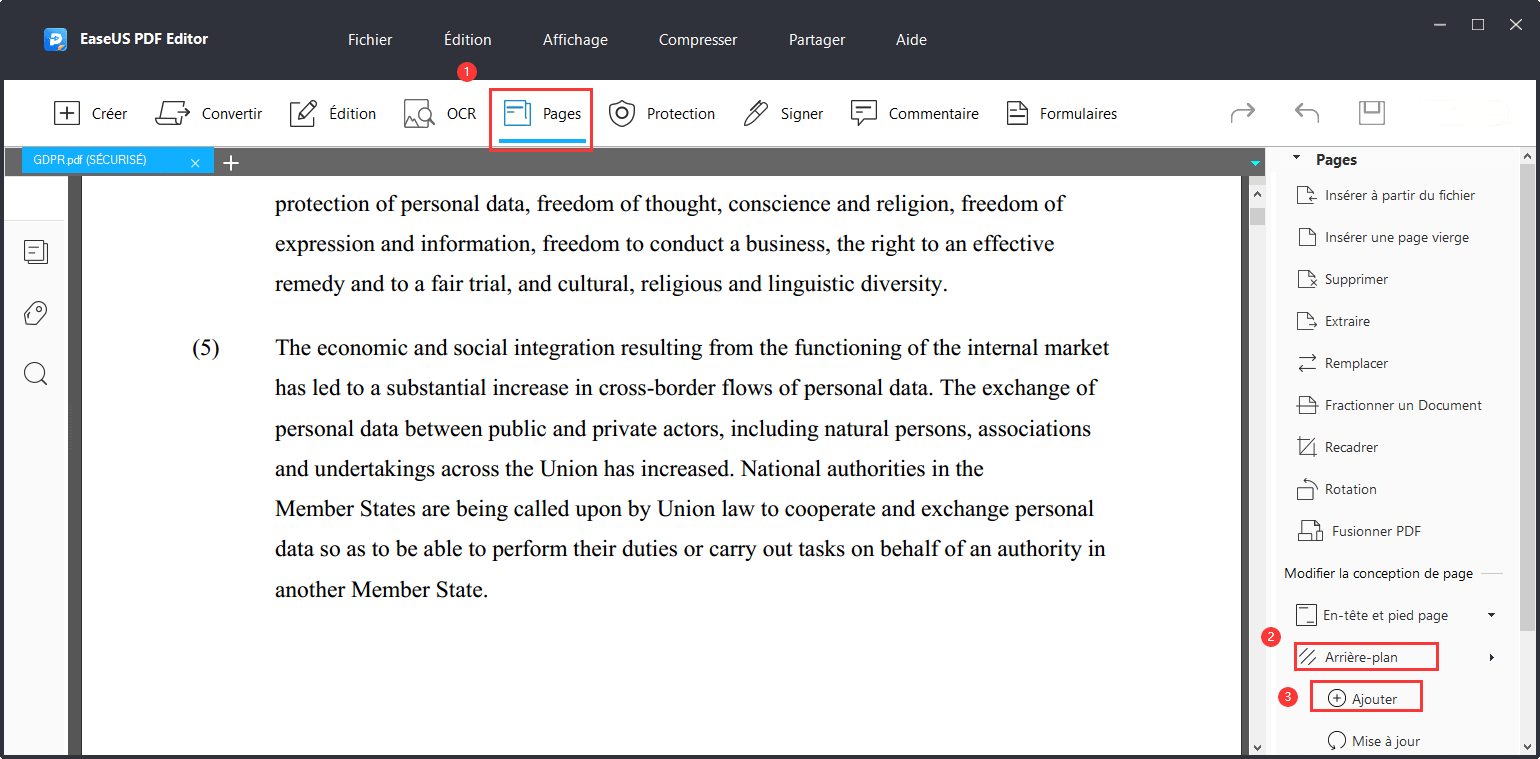Viewport: 1540px width, 759px height.
Task: Click Fractionner un Document
Action: (1389, 405)
